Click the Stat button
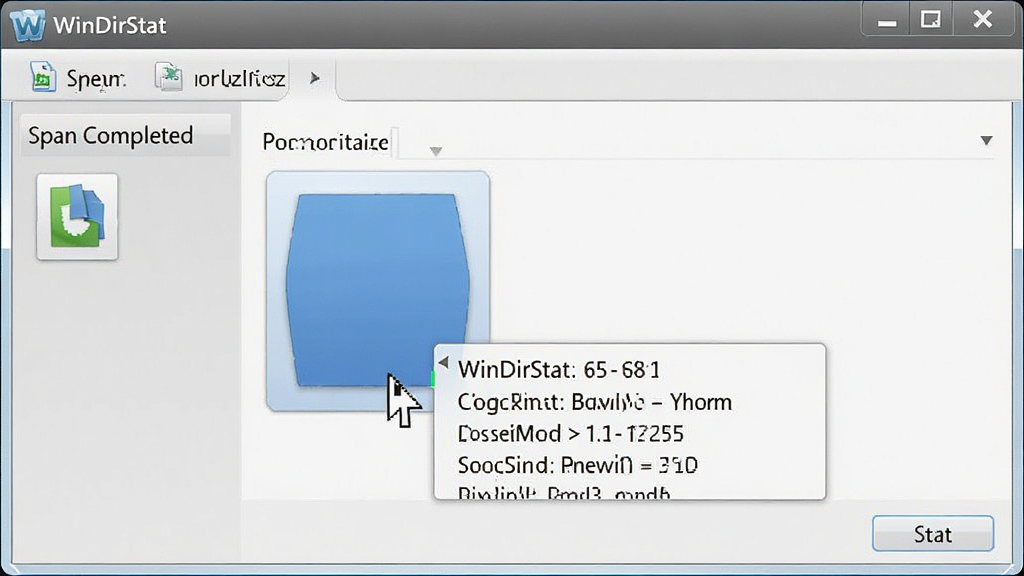 point(933,534)
